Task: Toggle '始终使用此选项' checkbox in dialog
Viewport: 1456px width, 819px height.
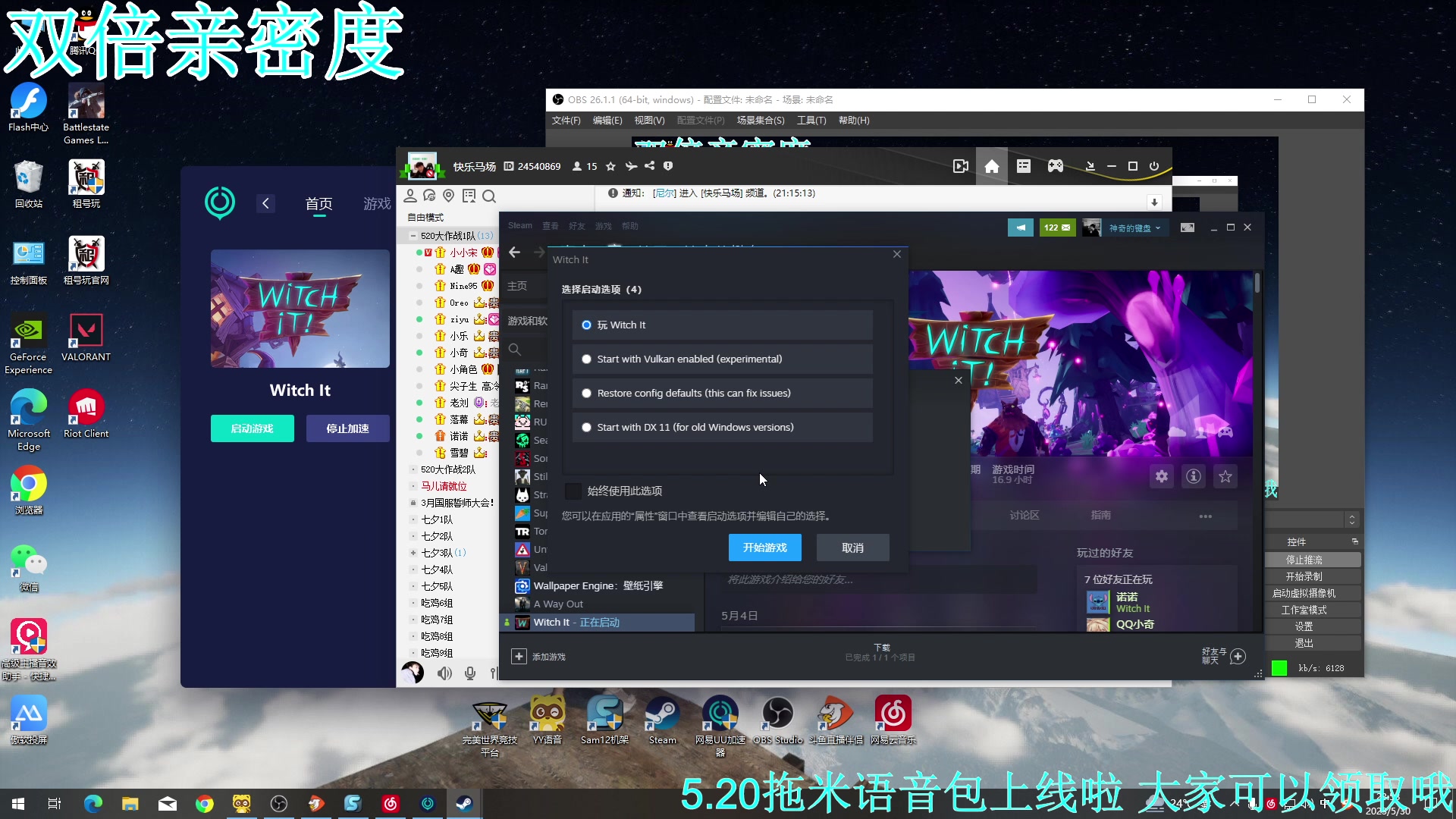Action: pos(573,491)
